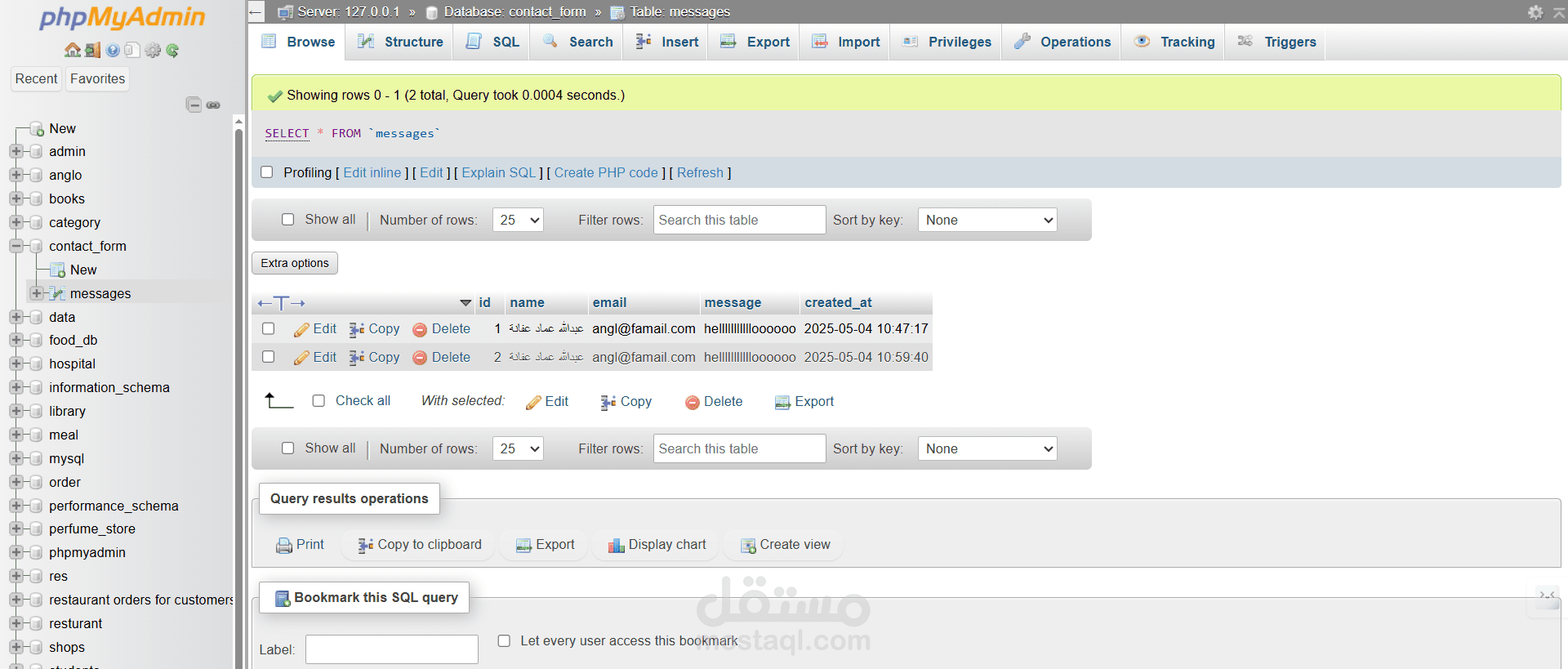Click Copy icon for row id 1
Screen dimensions: 1568x669
coord(357,329)
